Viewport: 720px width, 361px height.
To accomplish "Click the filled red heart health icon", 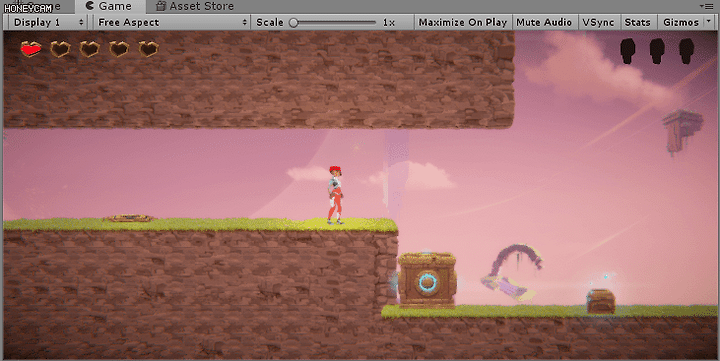I will point(31,49).
